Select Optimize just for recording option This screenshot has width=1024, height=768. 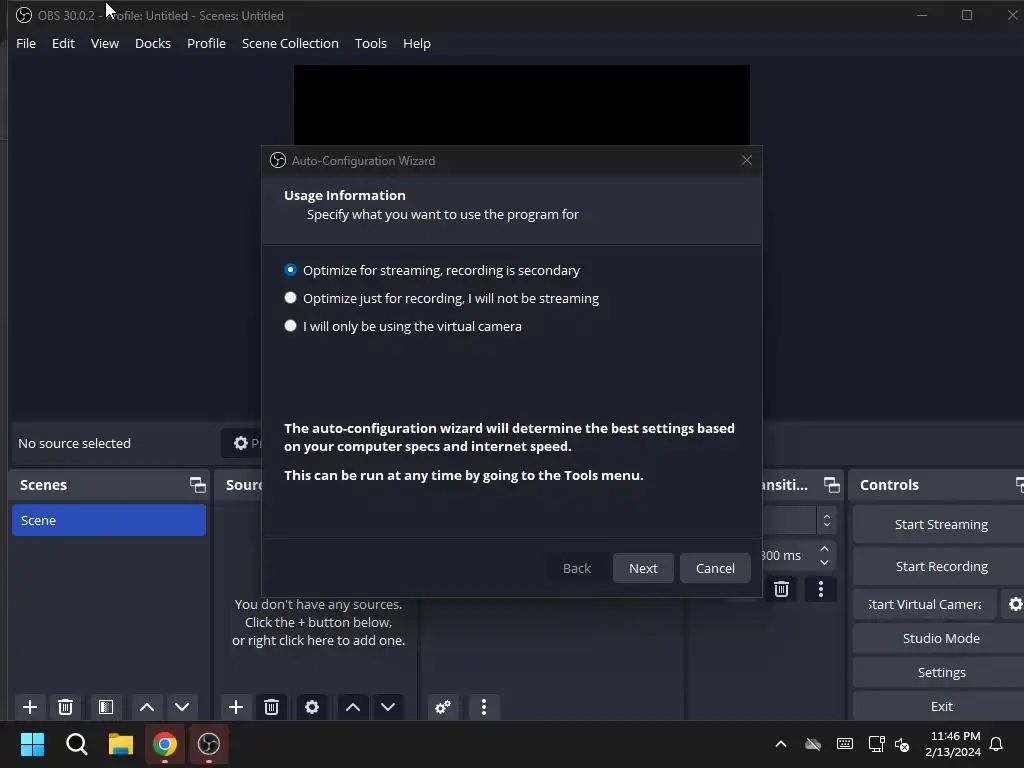tap(291, 298)
